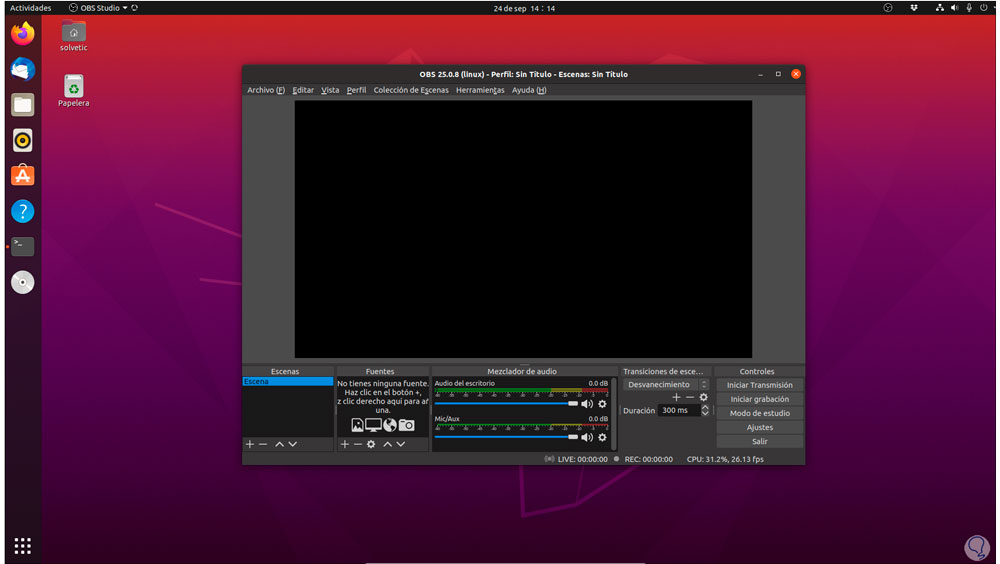Open Audio del escritorio settings gear
The image size is (1000, 564).
pos(602,404)
